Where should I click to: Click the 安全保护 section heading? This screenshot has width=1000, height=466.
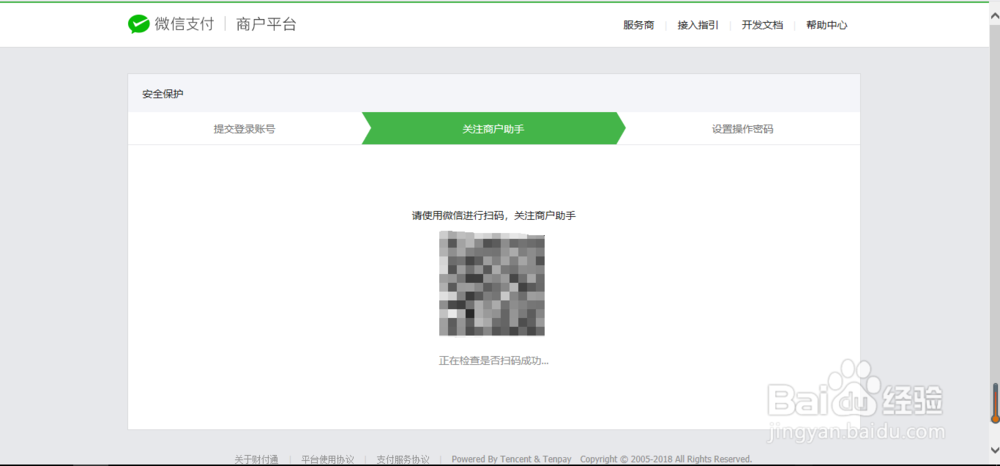point(163,94)
